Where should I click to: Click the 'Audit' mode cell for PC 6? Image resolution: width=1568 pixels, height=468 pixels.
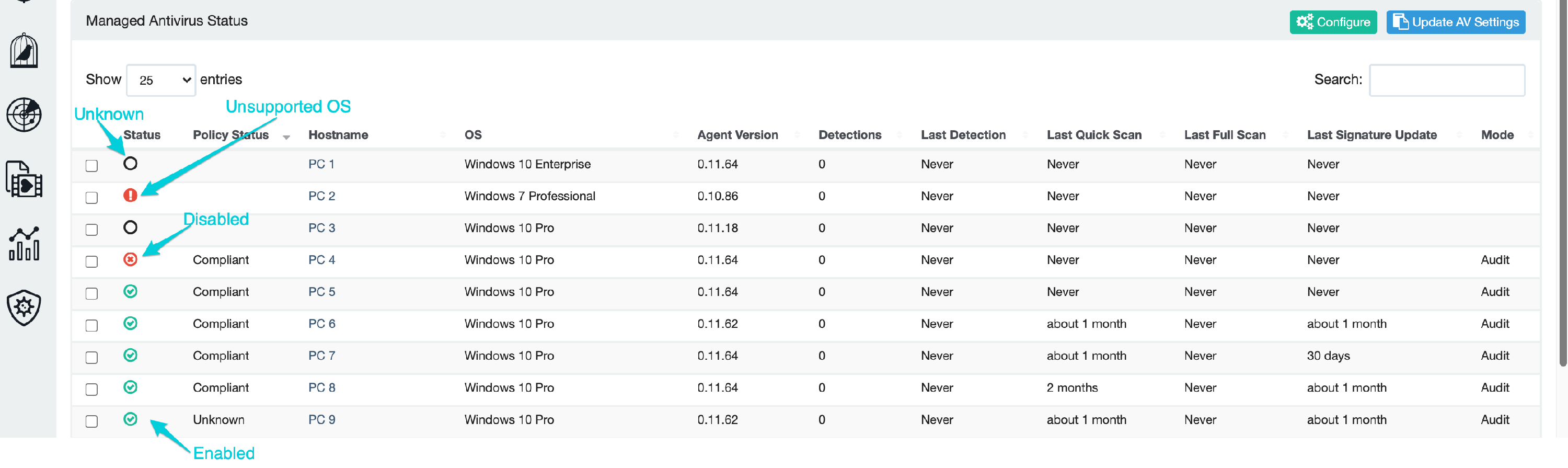(x=1494, y=324)
